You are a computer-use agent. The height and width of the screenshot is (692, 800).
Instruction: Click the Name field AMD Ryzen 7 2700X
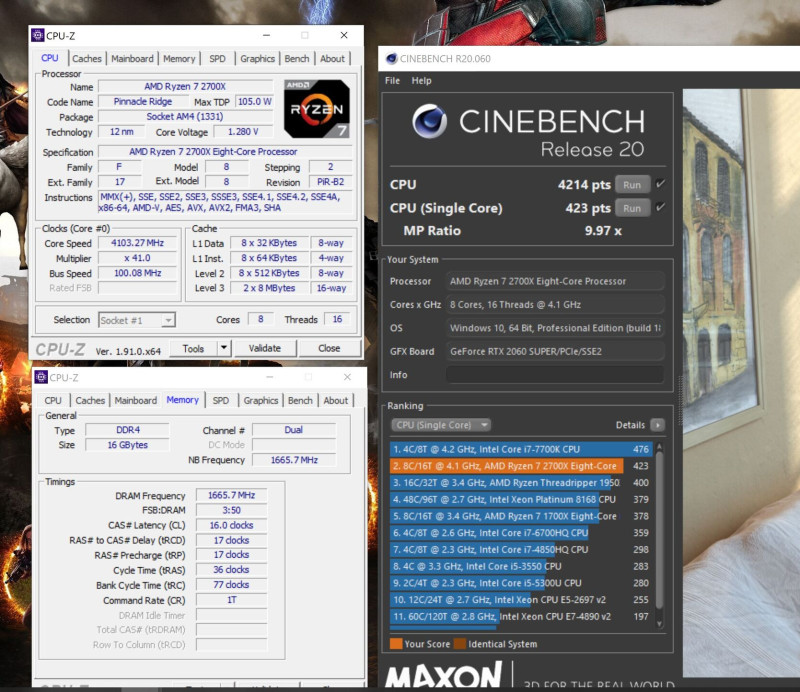185,86
